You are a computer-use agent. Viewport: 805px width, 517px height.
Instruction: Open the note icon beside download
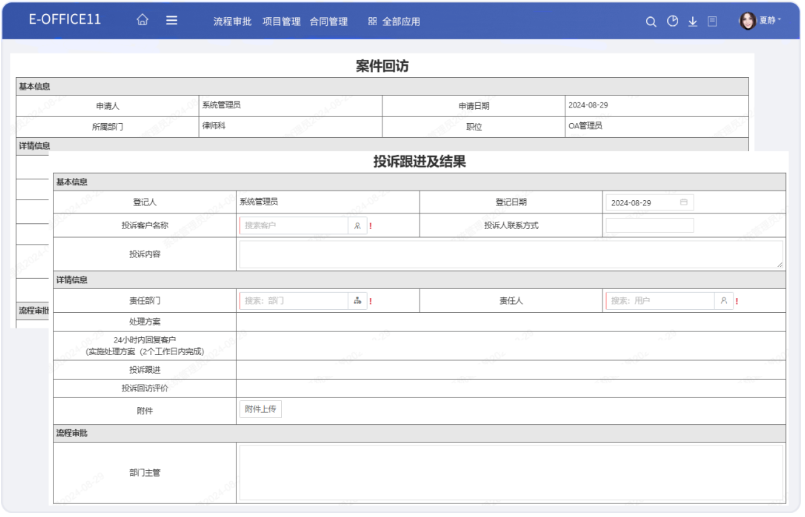click(712, 21)
